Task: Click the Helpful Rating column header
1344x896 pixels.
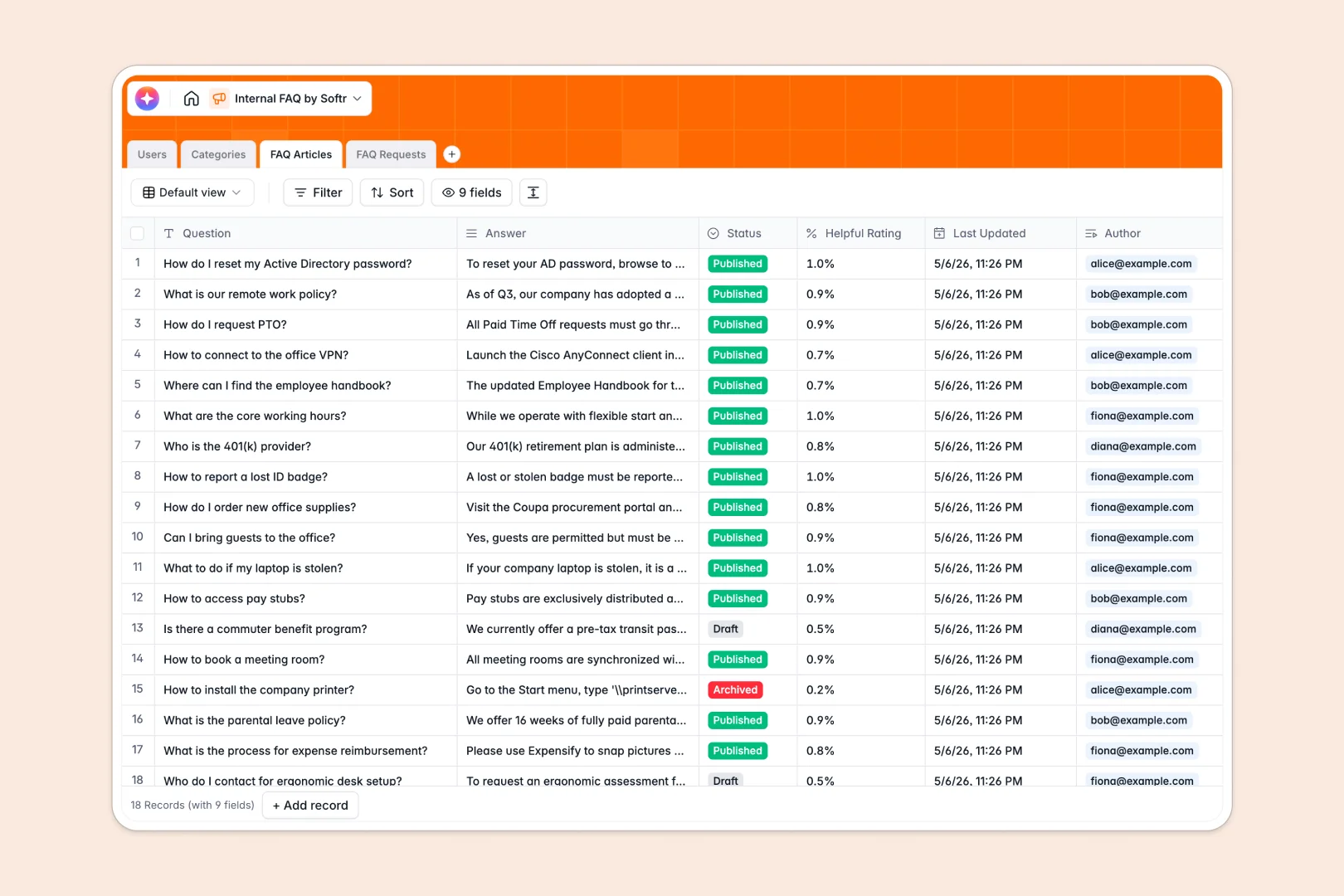Action: [861, 234]
